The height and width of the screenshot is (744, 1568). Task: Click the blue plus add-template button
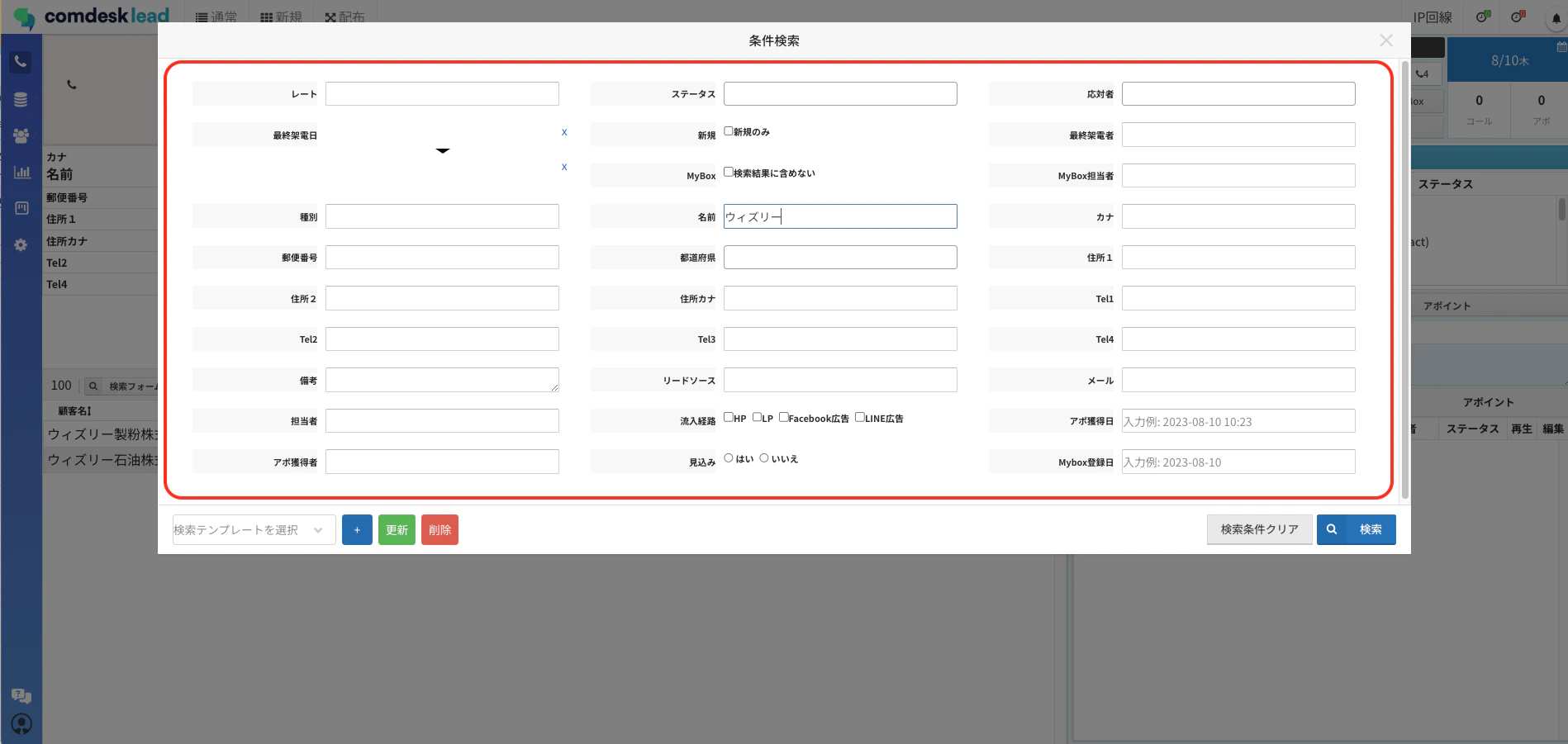click(357, 530)
